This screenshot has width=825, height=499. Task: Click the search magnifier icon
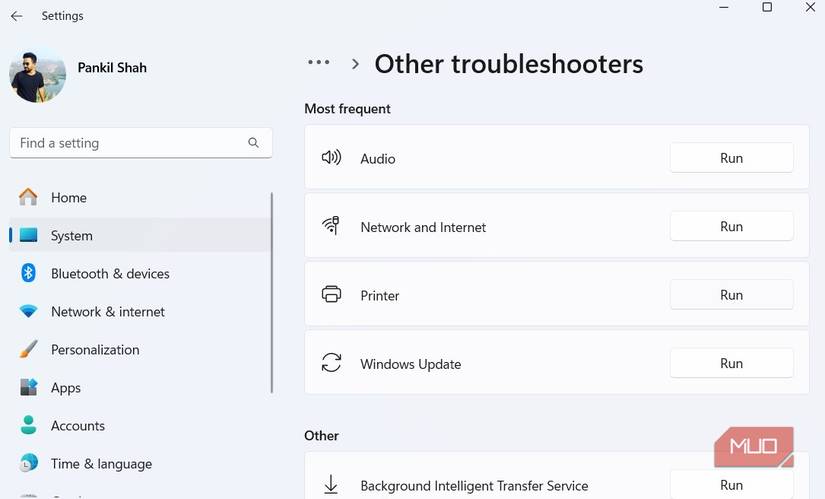pyautogui.click(x=254, y=143)
